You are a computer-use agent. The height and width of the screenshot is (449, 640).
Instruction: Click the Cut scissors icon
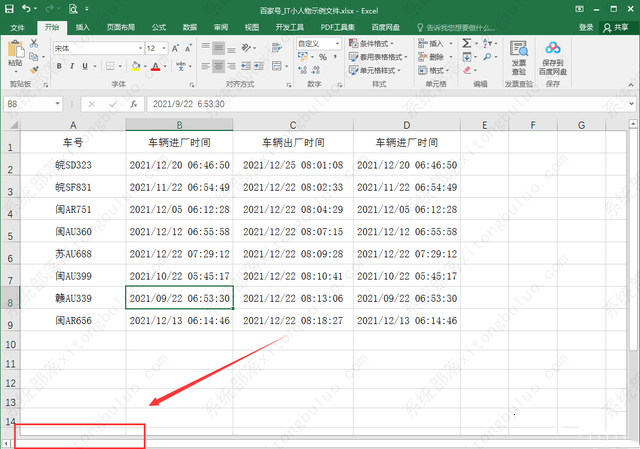click(x=34, y=43)
